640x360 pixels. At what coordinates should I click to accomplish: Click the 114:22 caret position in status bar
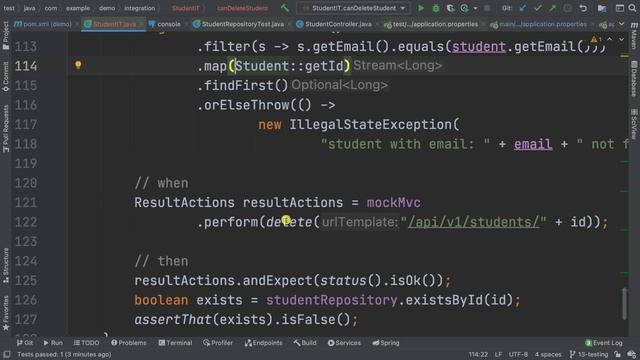[x=478, y=354]
